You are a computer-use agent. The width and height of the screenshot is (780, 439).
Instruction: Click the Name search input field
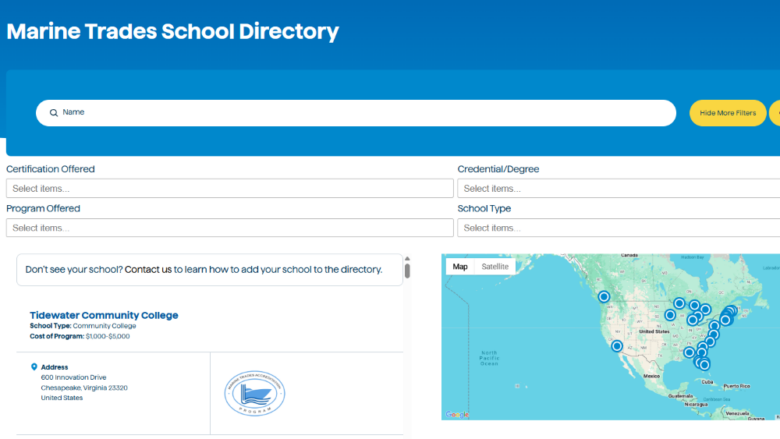coord(356,113)
